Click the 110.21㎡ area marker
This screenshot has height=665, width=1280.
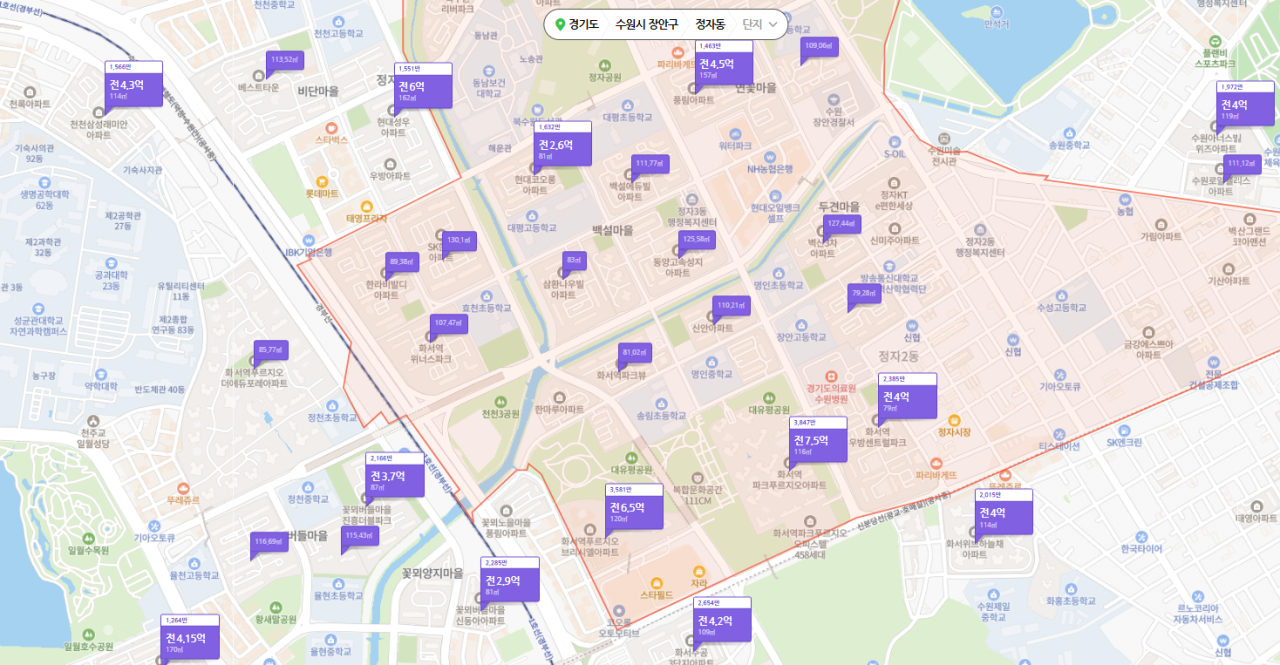pyautogui.click(x=730, y=305)
